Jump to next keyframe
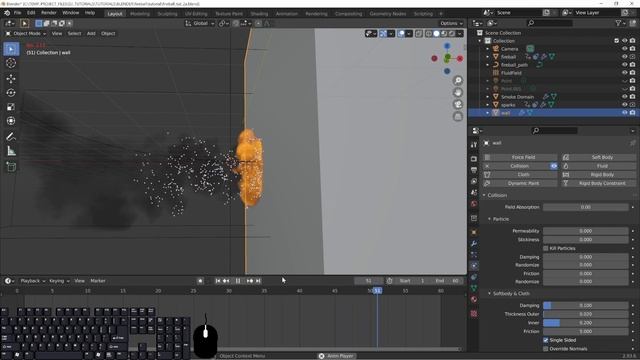Screen dimensions: 640x360 point(250,281)
